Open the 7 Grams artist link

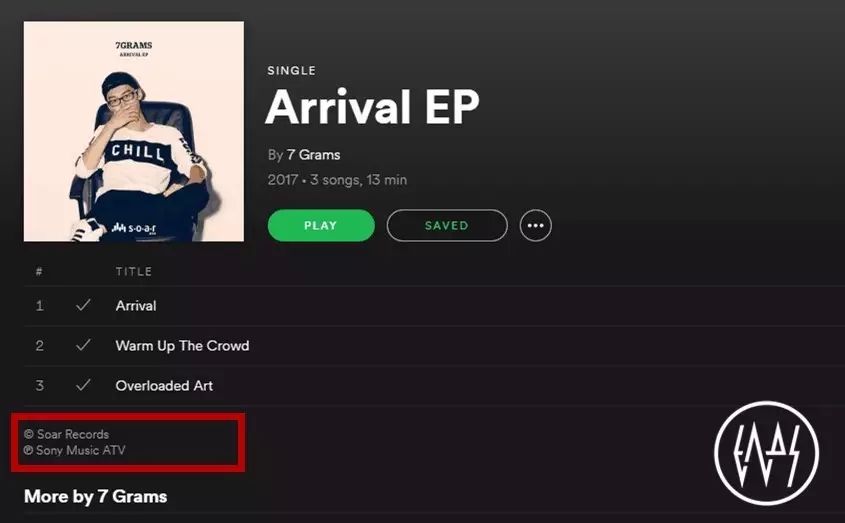point(313,155)
